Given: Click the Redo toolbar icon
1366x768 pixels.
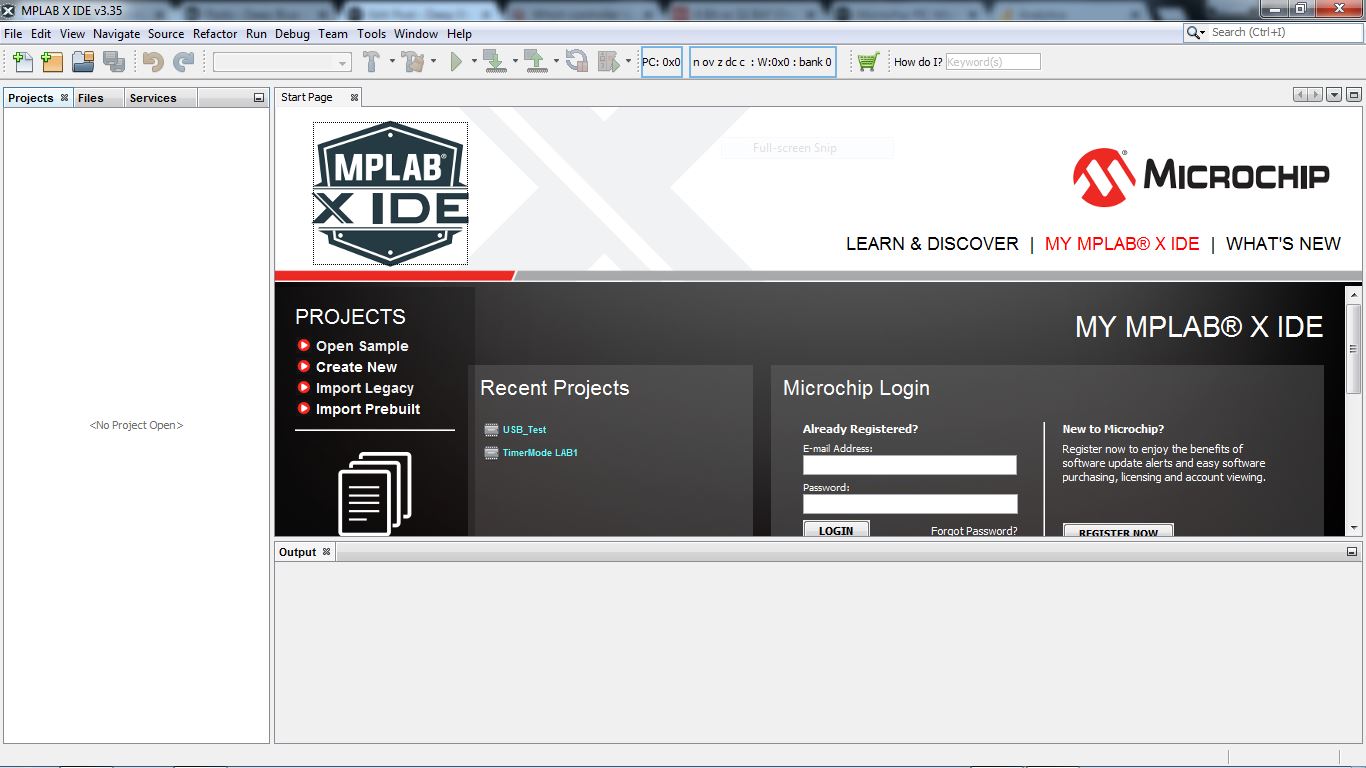Looking at the screenshot, I should pos(185,62).
